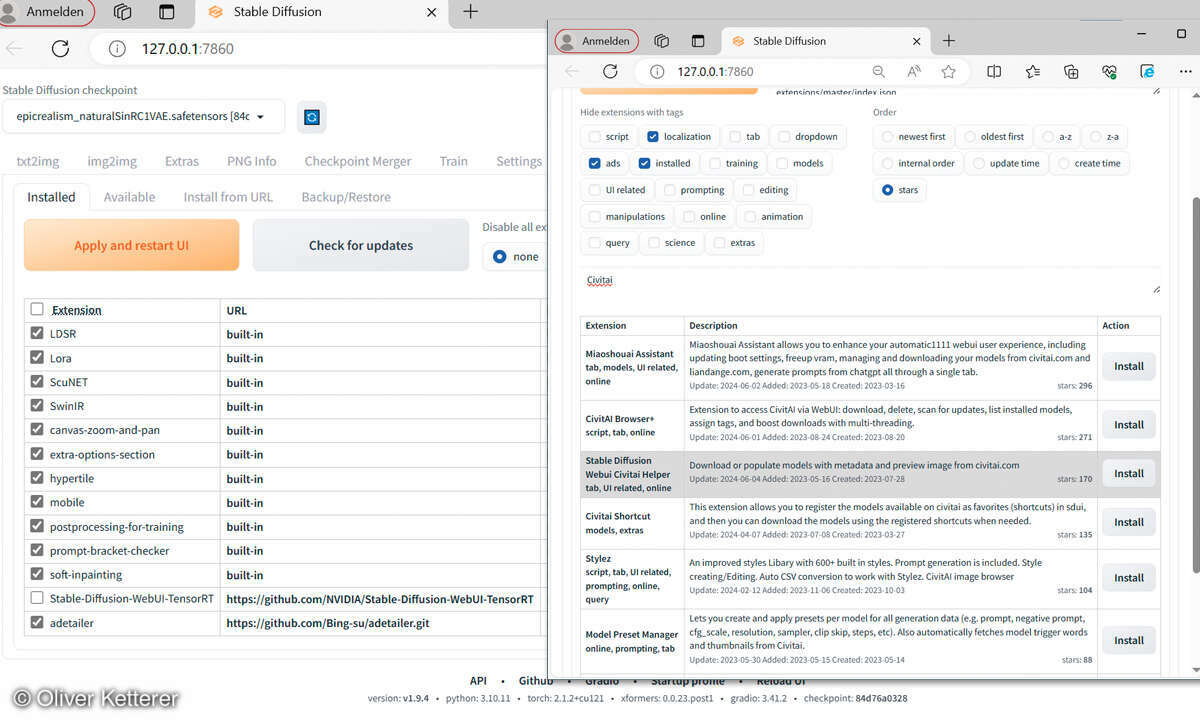Click the API footer link
This screenshot has height=720, width=1200.
click(478, 681)
